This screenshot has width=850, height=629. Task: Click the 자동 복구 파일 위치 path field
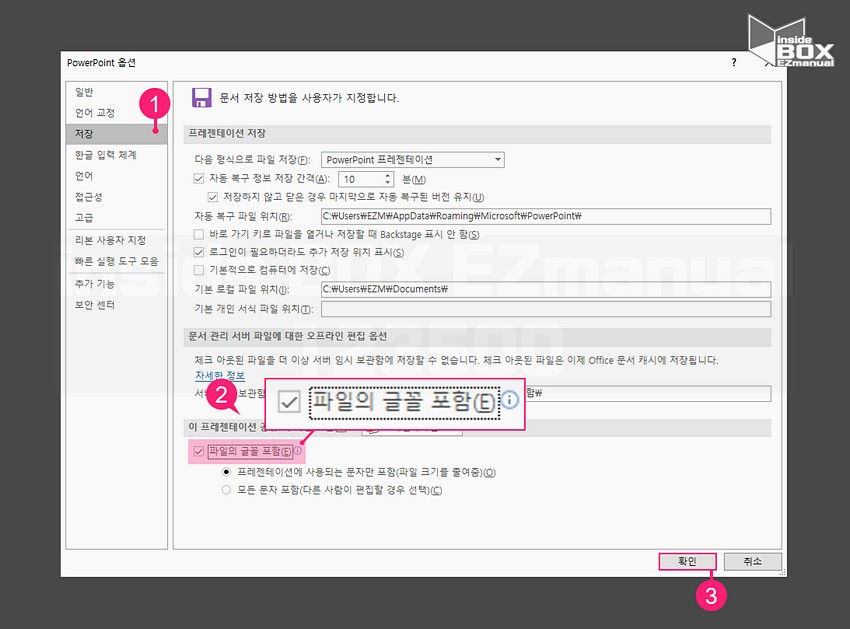click(x=546, y=216)
